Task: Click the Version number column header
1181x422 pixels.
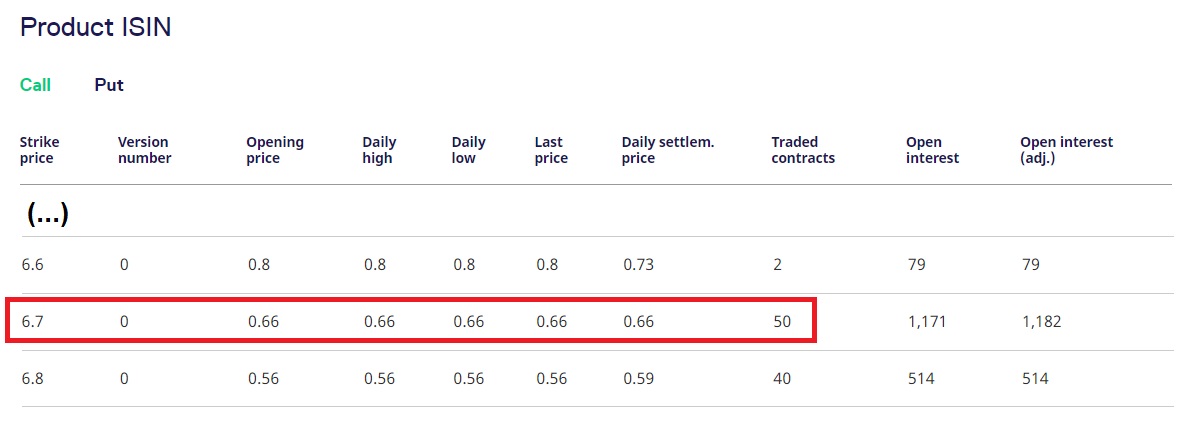Action: coord(144,150)
